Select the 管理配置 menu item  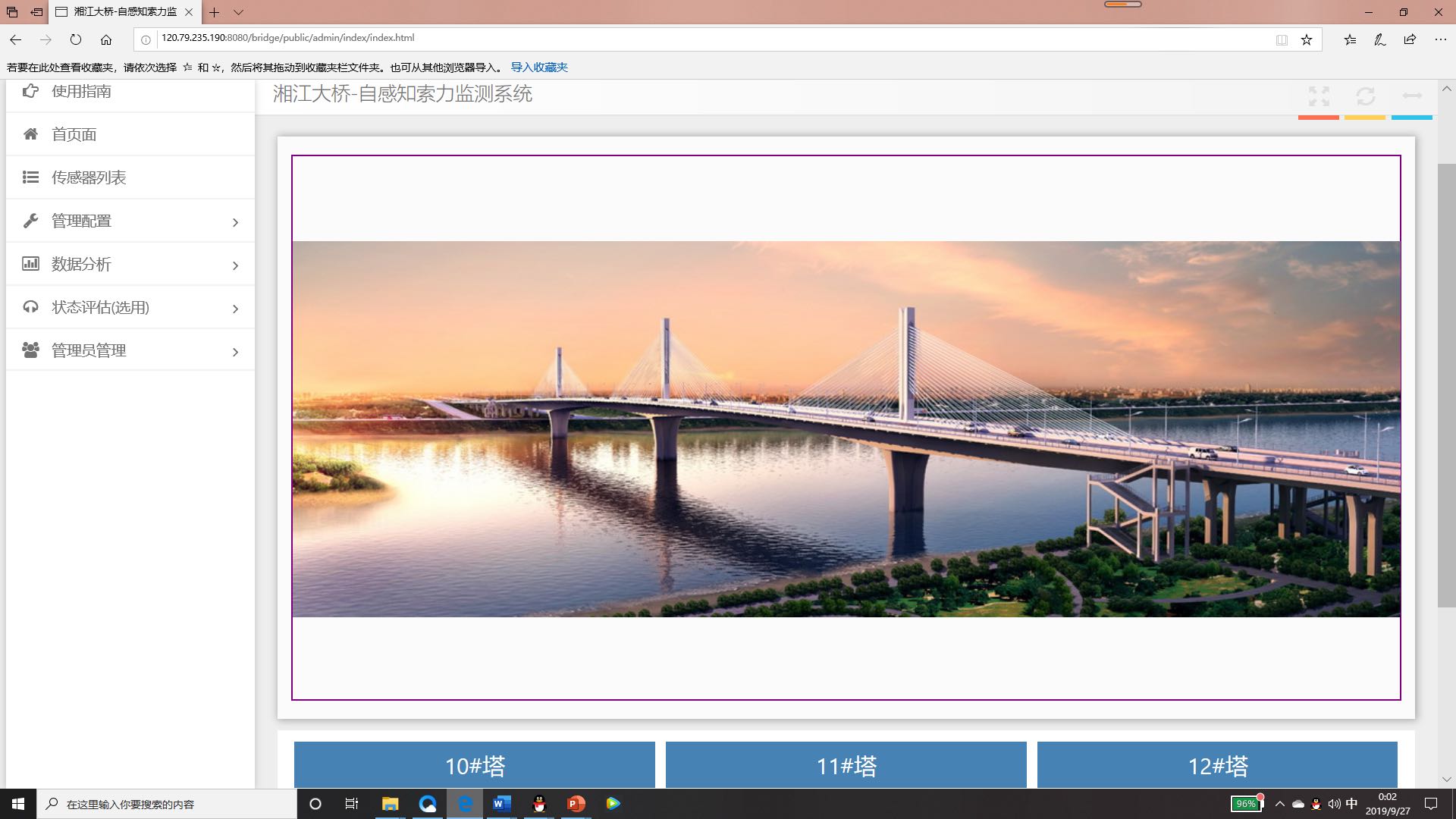coord(130,221)
